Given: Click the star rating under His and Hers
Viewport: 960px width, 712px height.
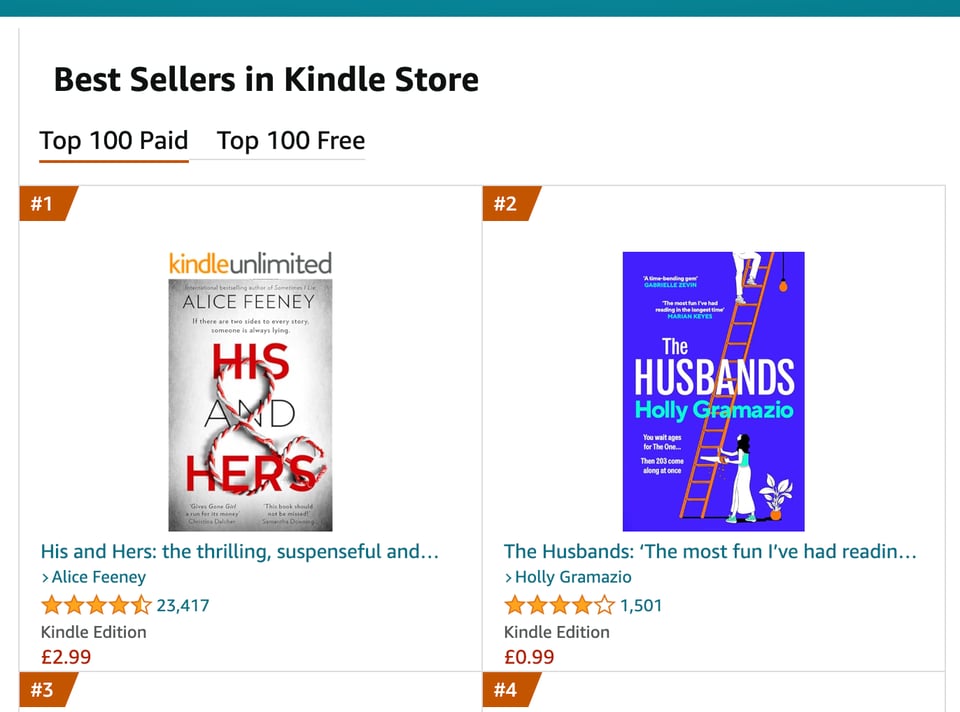Looking at the screenshot, I should click(x=97, y=605).
